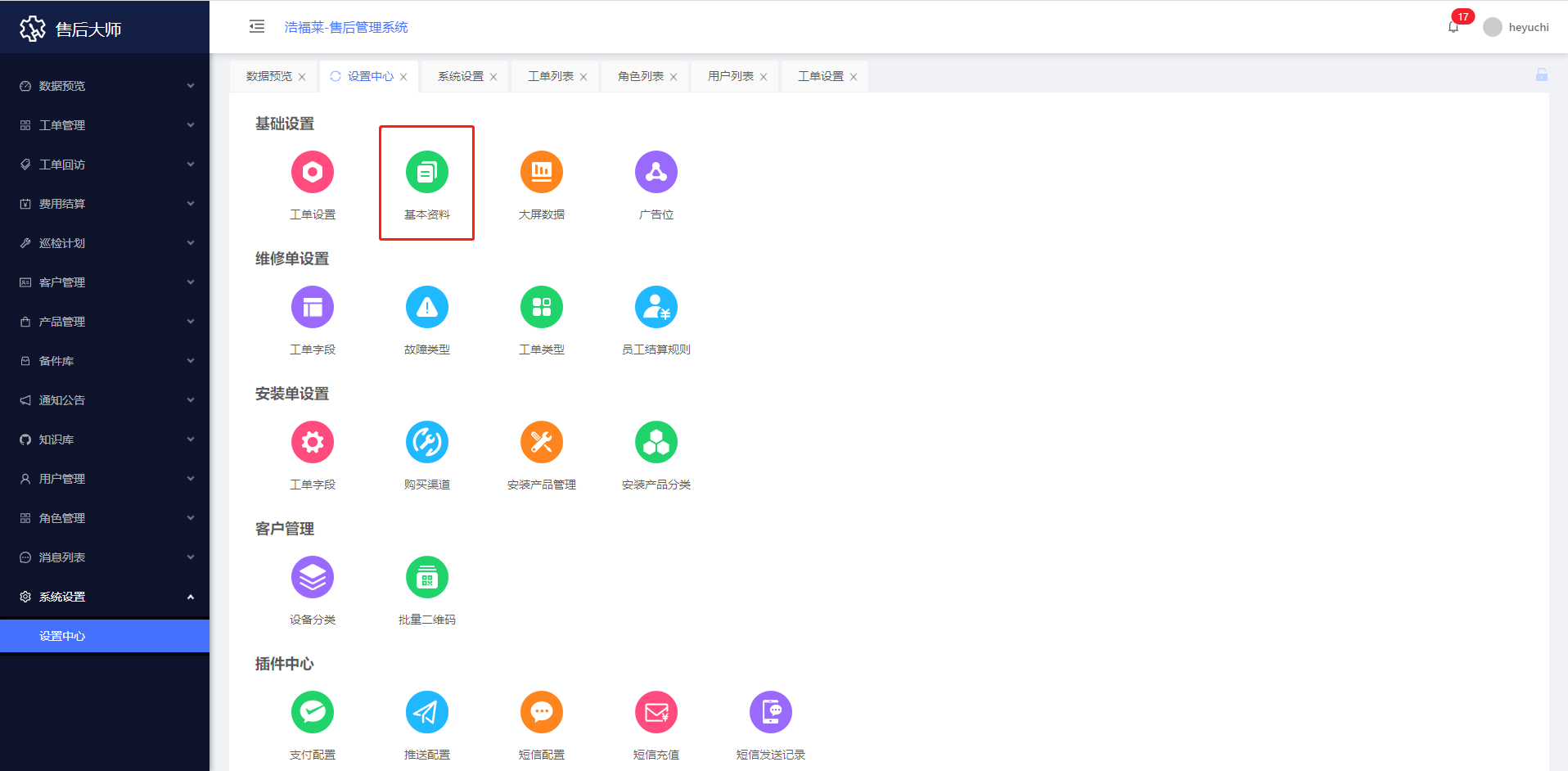Toggle the sidebar collapse hamburger icon

(257, 27)
